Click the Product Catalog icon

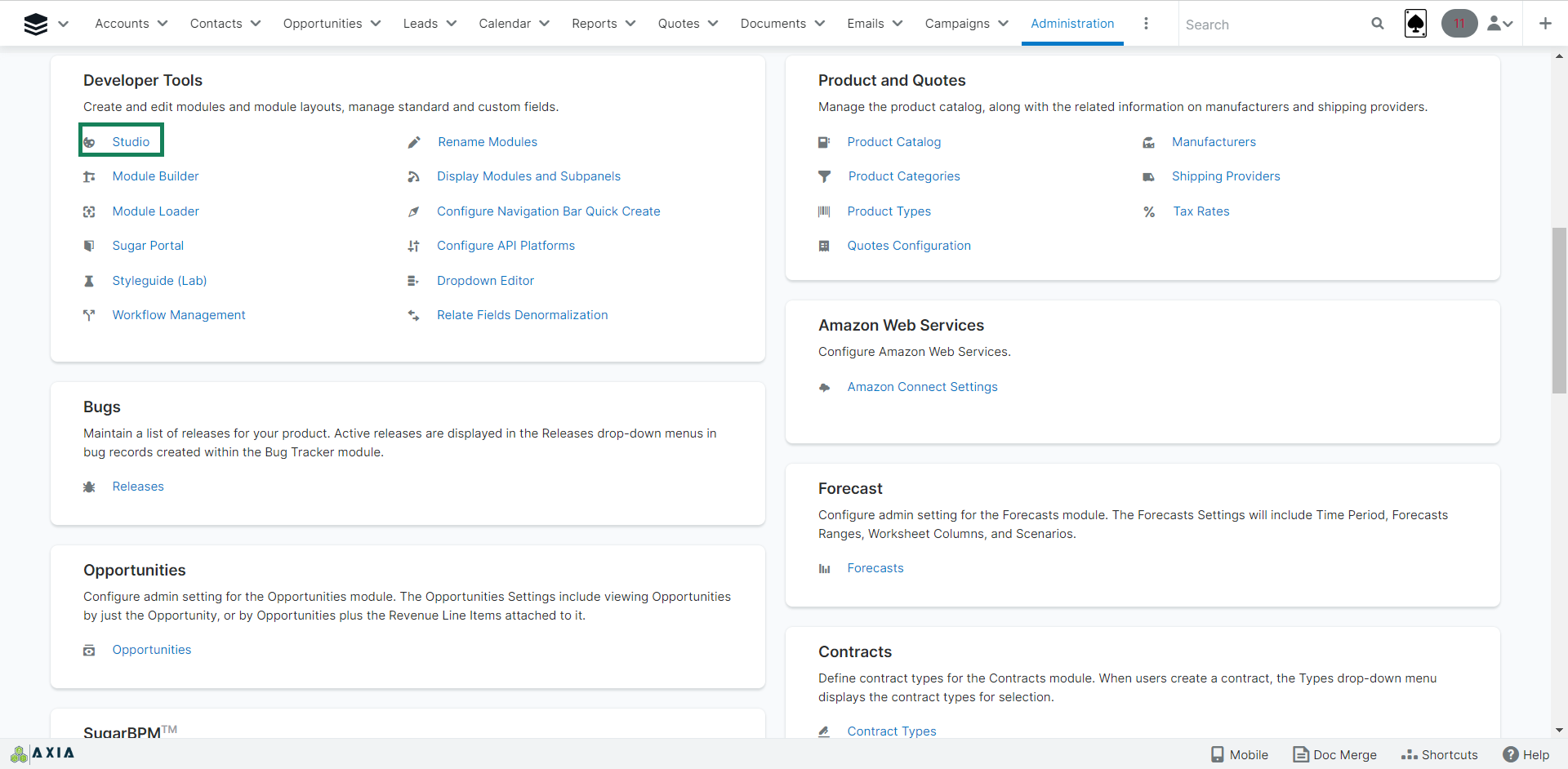click(x=824, y=142)
